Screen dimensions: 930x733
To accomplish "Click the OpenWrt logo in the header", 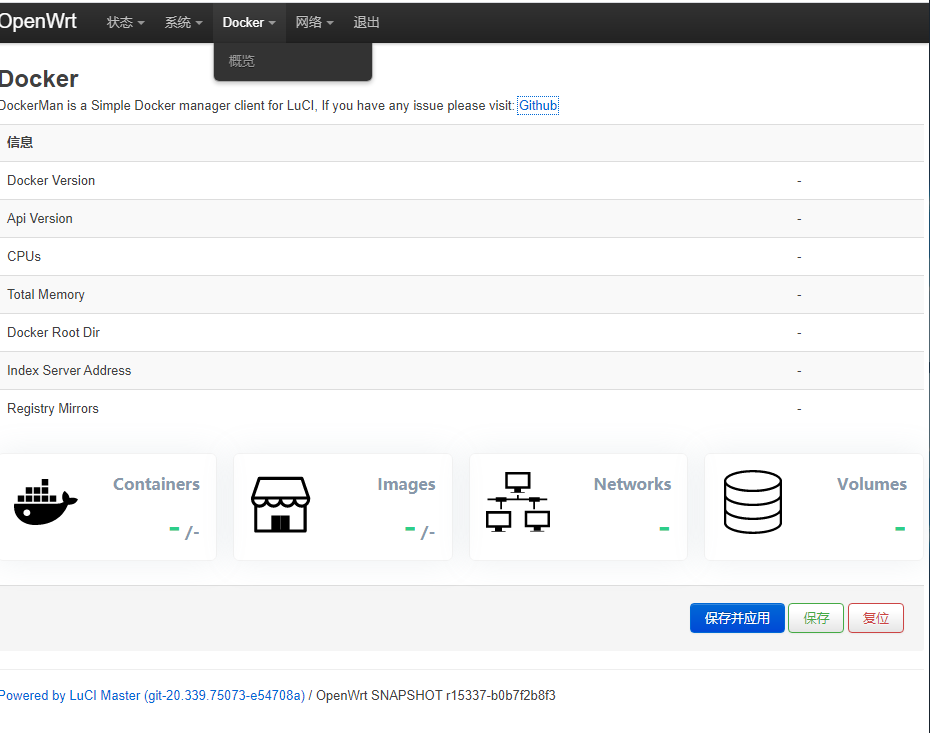I will point(38,21).
